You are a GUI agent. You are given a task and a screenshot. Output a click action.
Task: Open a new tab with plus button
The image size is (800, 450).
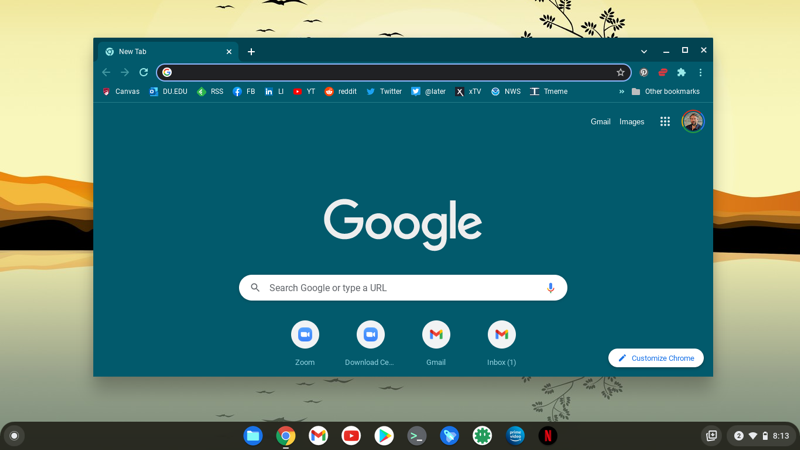(x=251, y=52)
